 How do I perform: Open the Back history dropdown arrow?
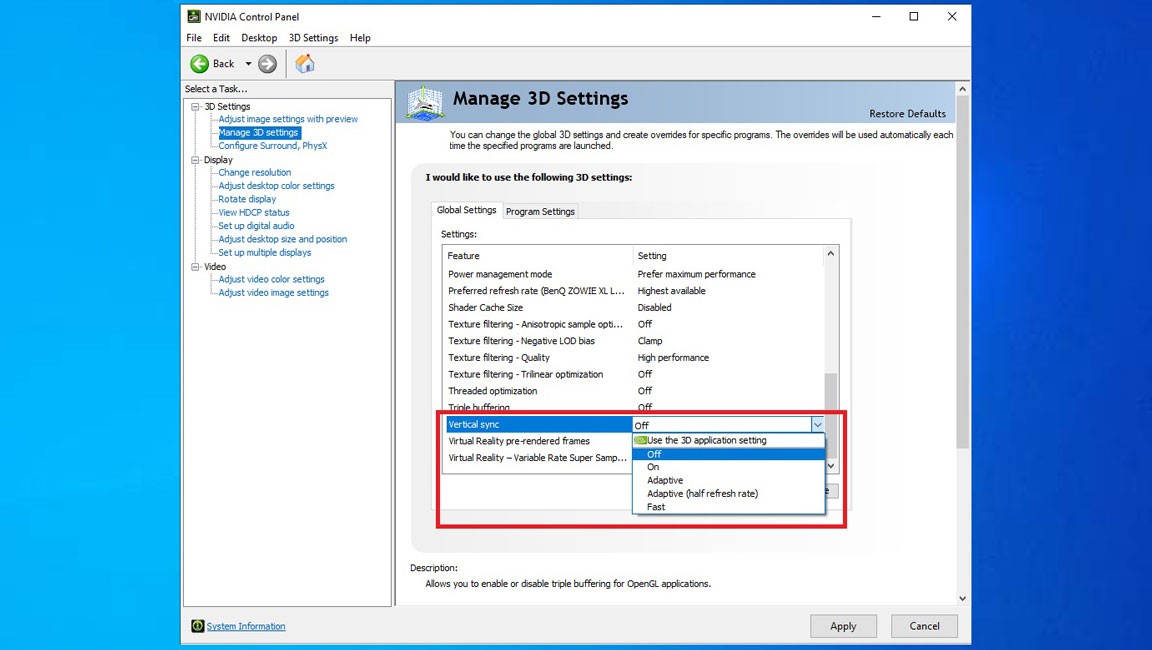point(248,64)
